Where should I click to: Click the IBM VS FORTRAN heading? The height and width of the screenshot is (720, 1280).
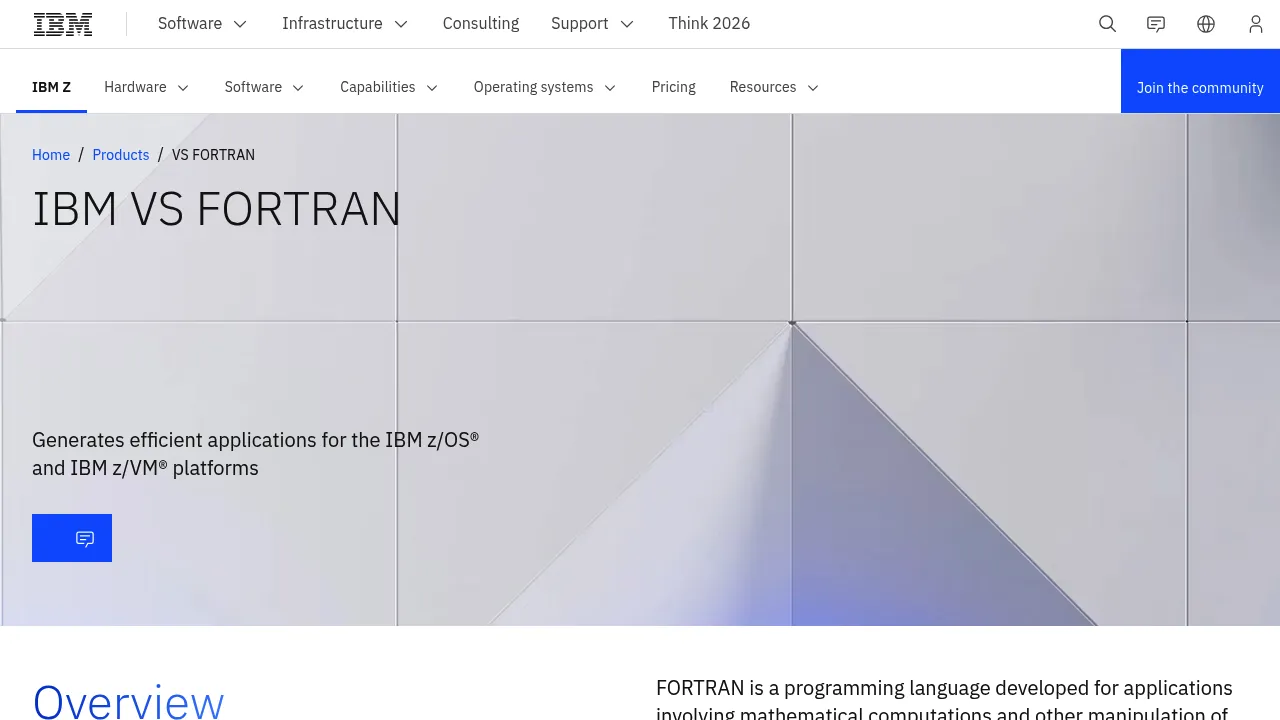pos(217,210)
